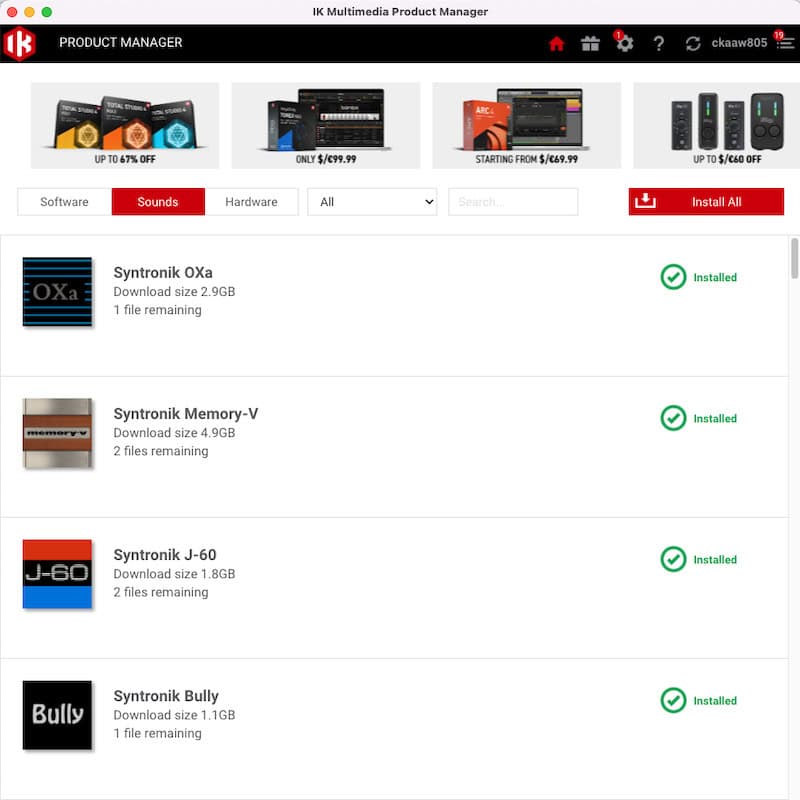This screenshot has width=800, height=800.
Task: Click the Syntronik Memory-V thumbnail
Action: tap(57, 433)
